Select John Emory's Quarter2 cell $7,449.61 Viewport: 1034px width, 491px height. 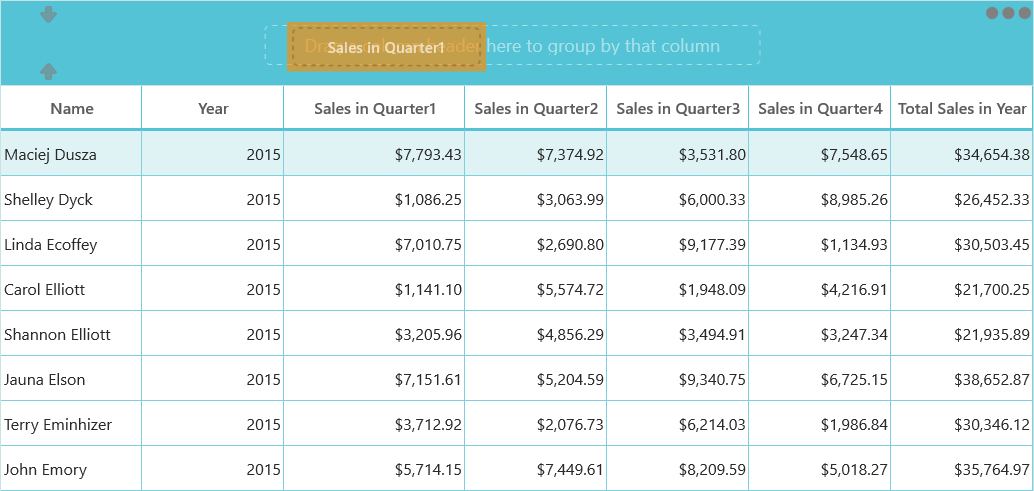pyautogui.click(x=535, y=469)
